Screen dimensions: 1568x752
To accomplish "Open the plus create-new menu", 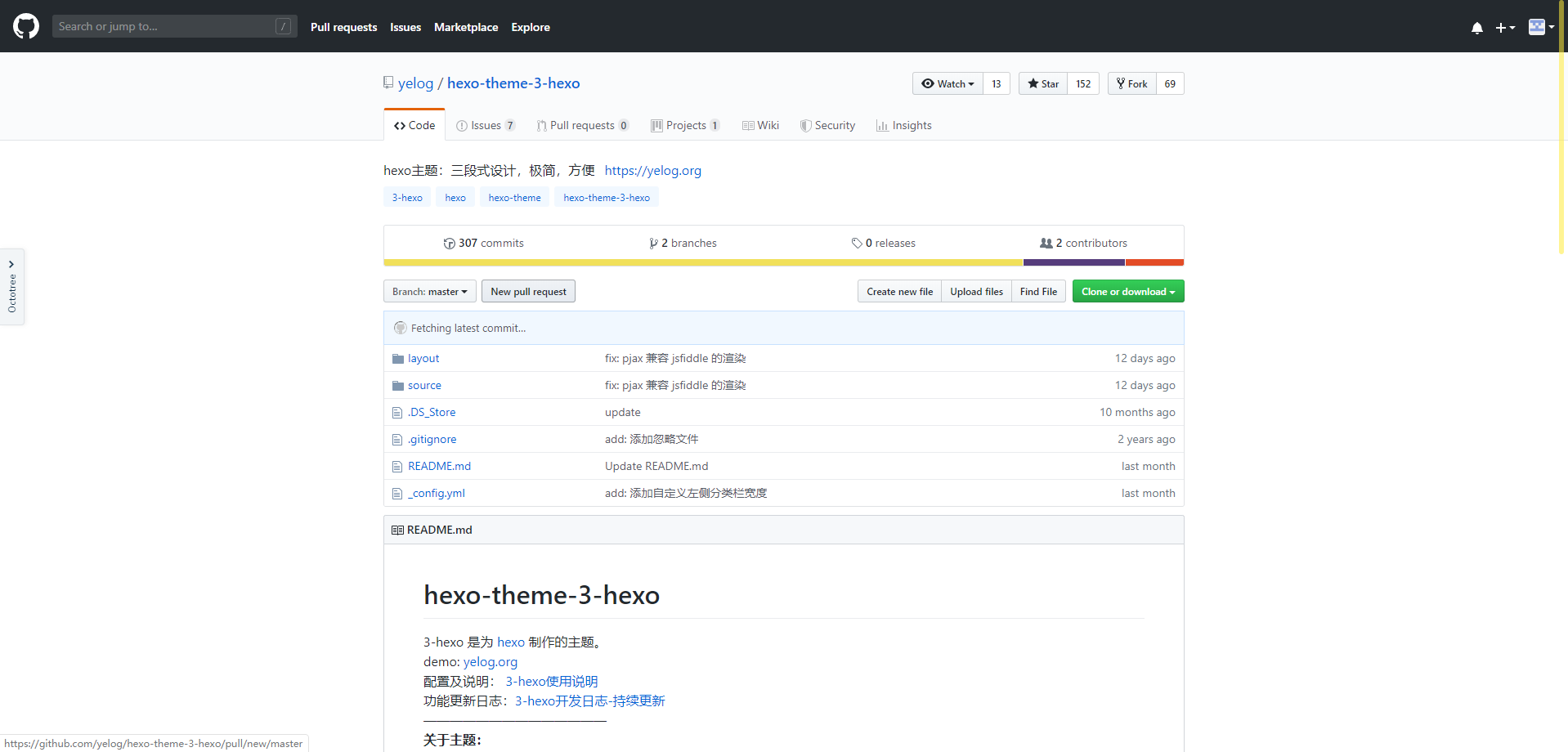I will [1505, 28].
